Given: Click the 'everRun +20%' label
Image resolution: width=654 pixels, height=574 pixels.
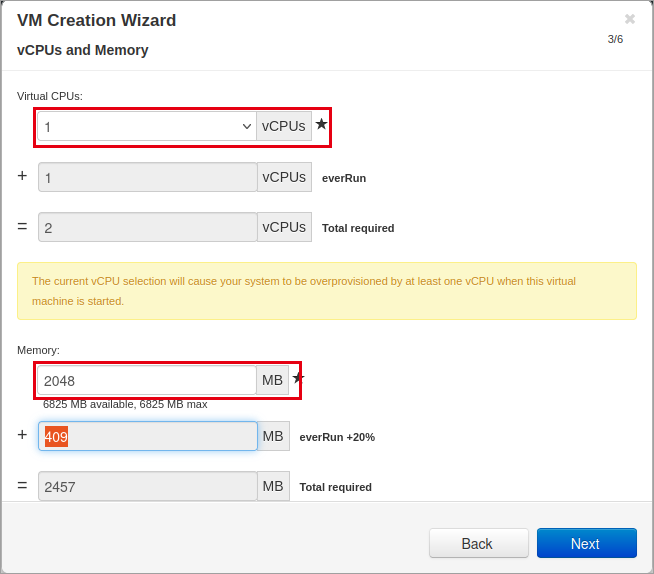Looking at the screenshot, I should pyautogui.click(x=337, y=437).
